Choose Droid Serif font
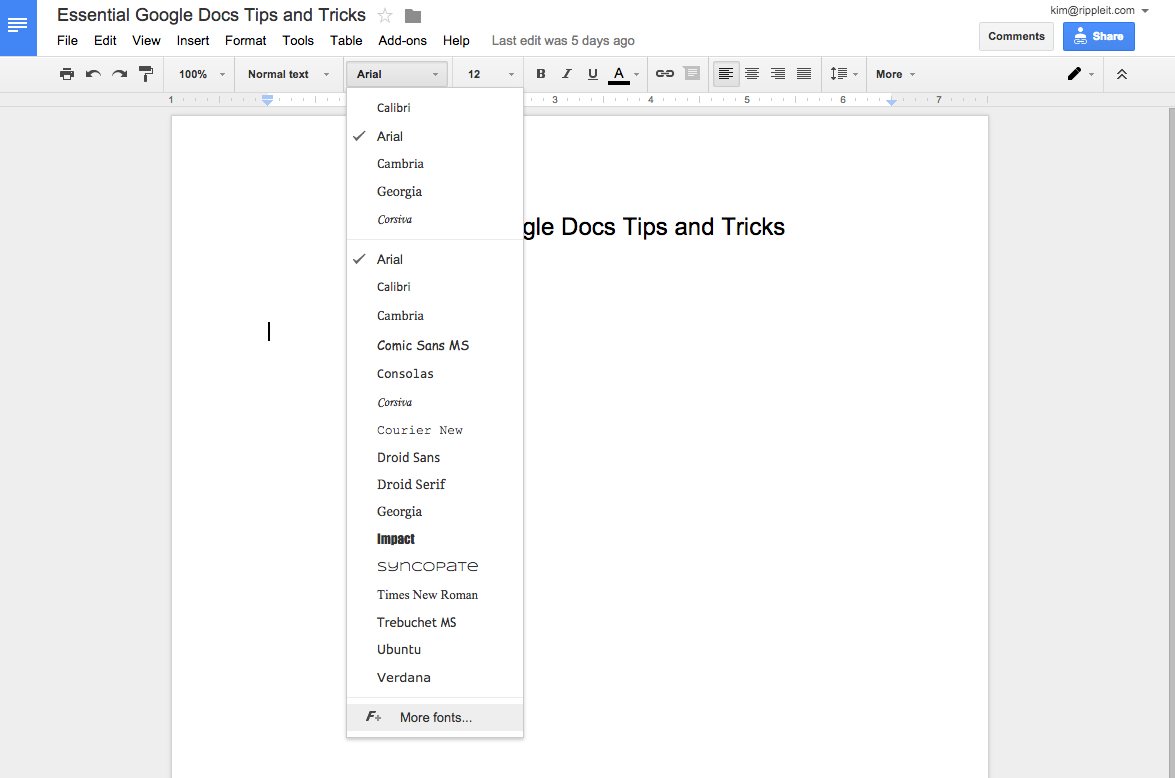 (x=435, y=485)
